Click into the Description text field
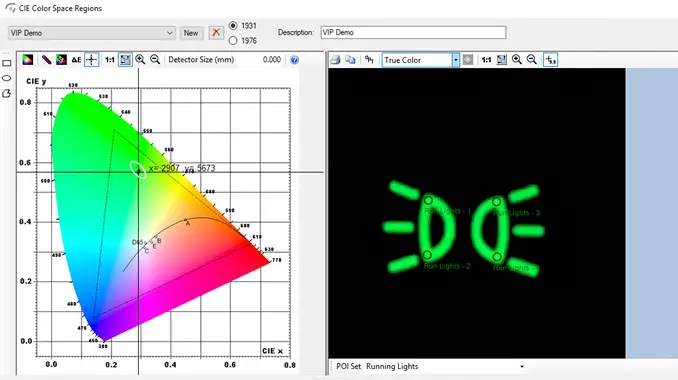This screenshot has width=678, height=380. point(413,32)
